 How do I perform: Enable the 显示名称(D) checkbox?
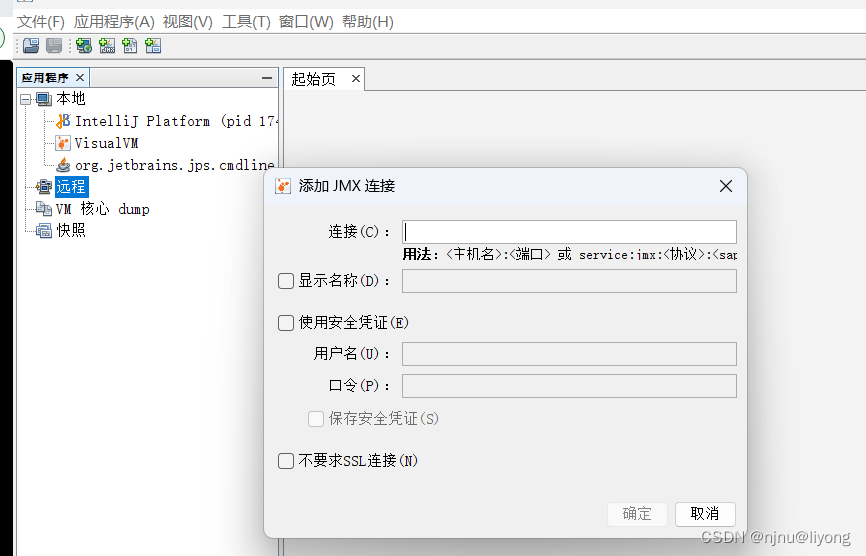tap(286, 281)
